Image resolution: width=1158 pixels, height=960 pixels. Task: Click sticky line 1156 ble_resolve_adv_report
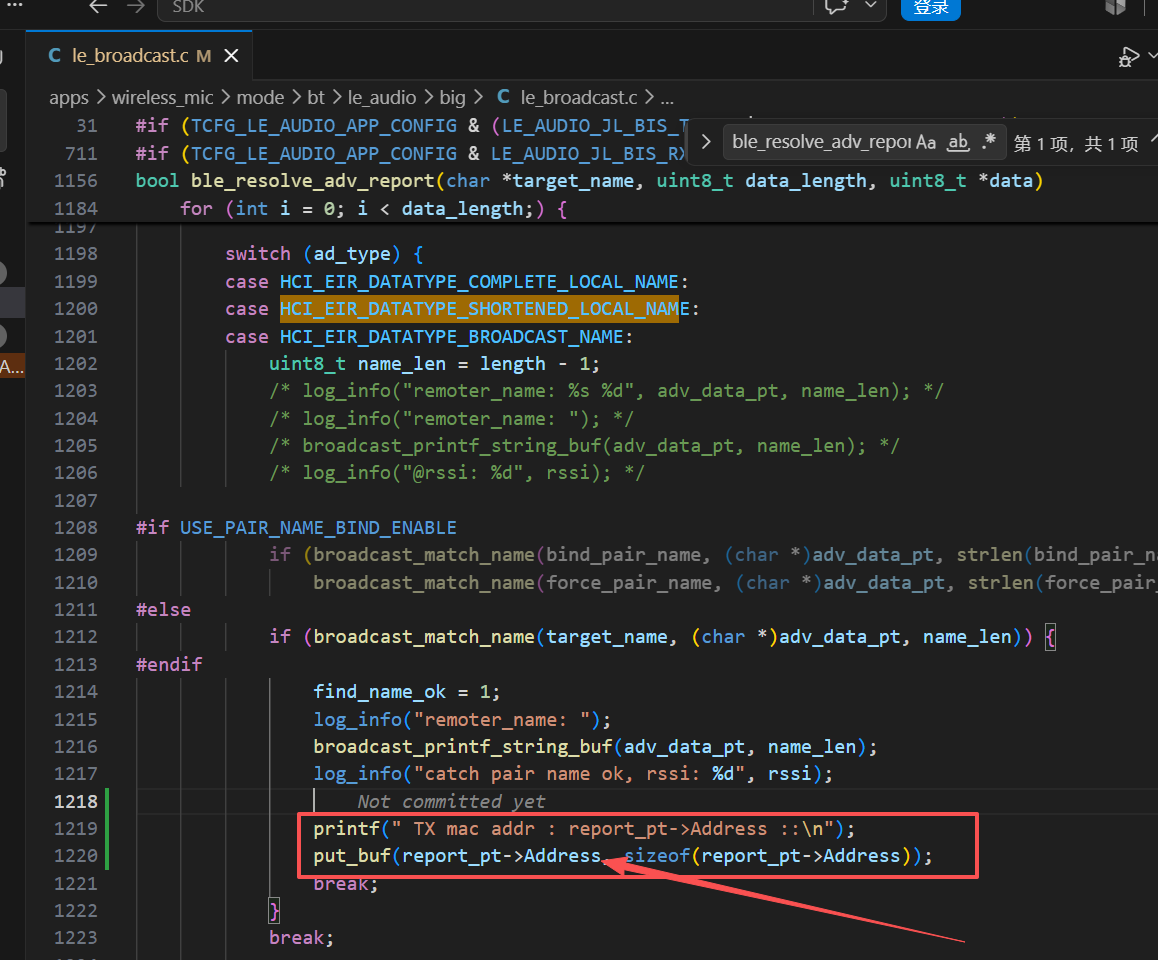click(x=589, y=181)
